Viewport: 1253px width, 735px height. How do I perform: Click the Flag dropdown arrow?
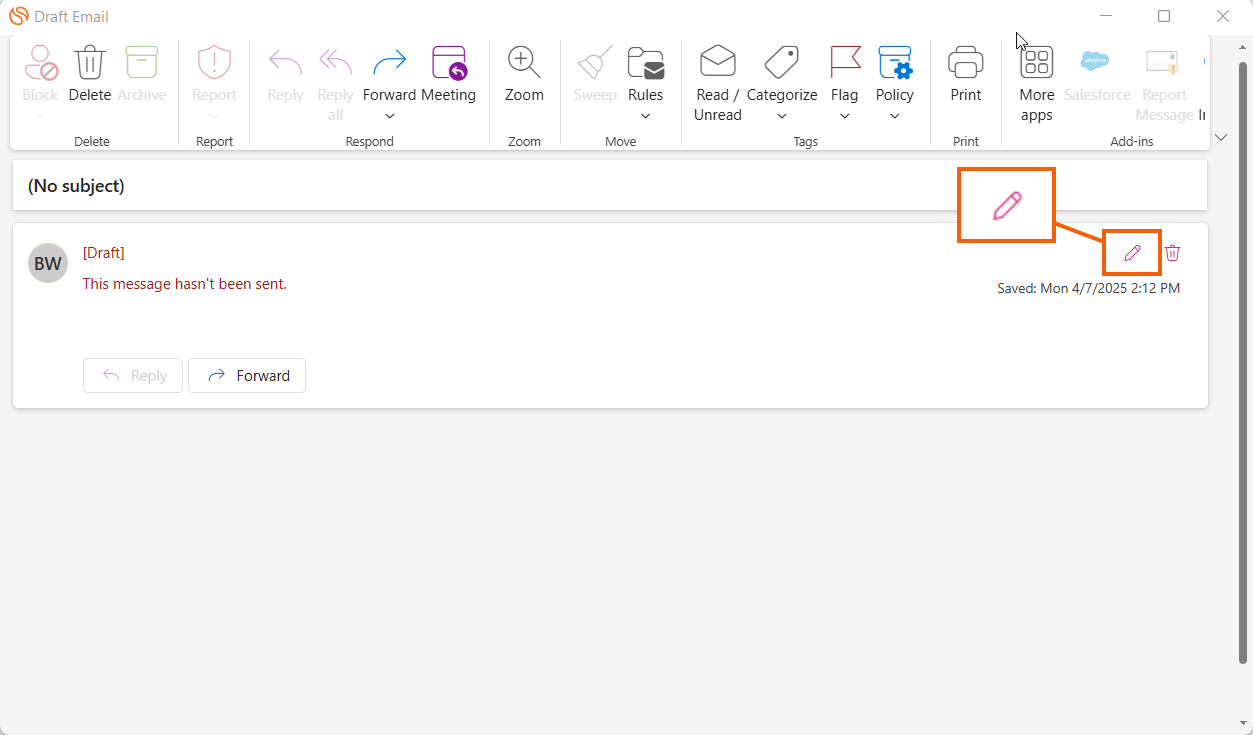tap(845, 116)
